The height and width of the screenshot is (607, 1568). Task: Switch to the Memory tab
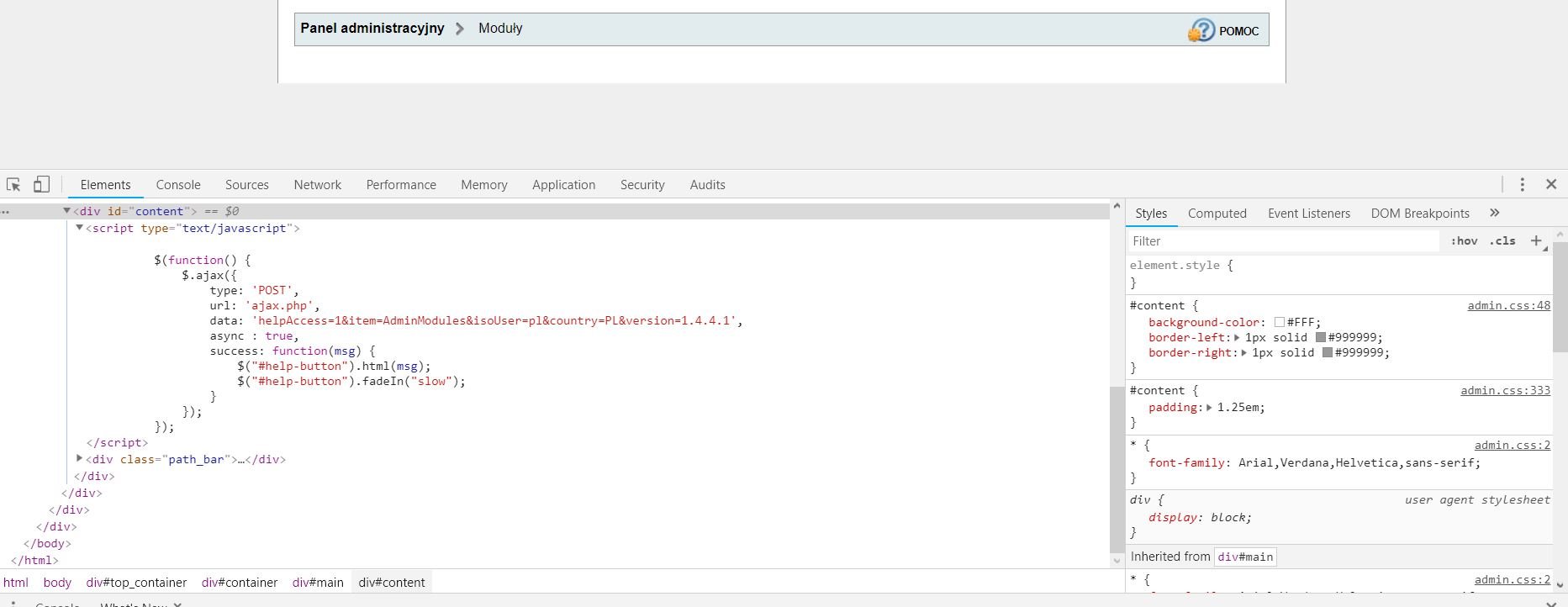484,185
